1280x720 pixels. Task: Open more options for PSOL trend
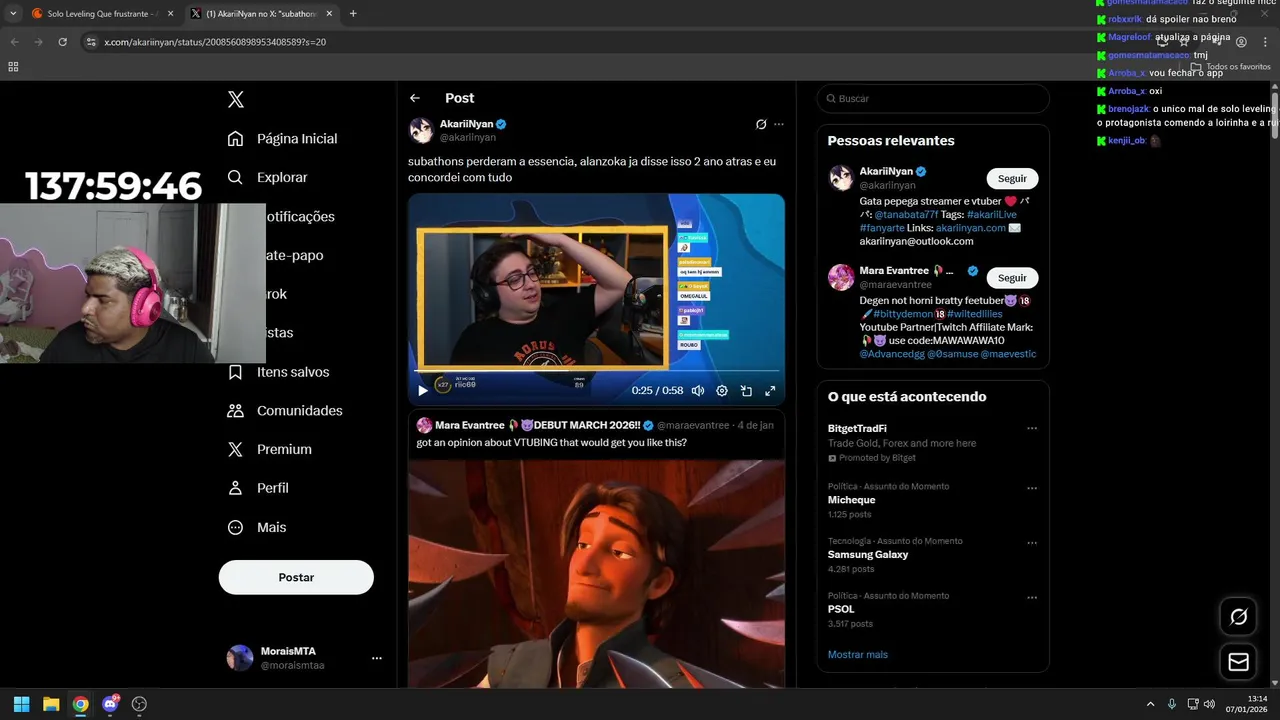(x=1032, y=597)
